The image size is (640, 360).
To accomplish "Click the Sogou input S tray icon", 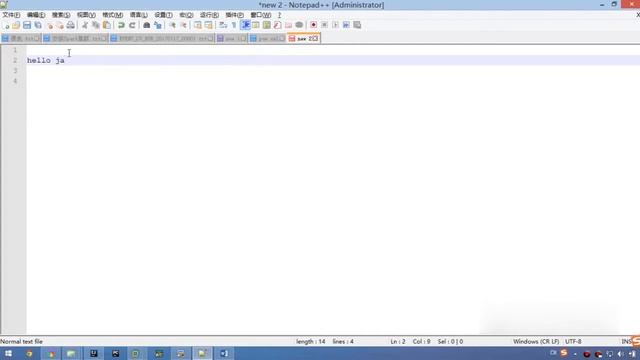I will click(x=564, y=353).
